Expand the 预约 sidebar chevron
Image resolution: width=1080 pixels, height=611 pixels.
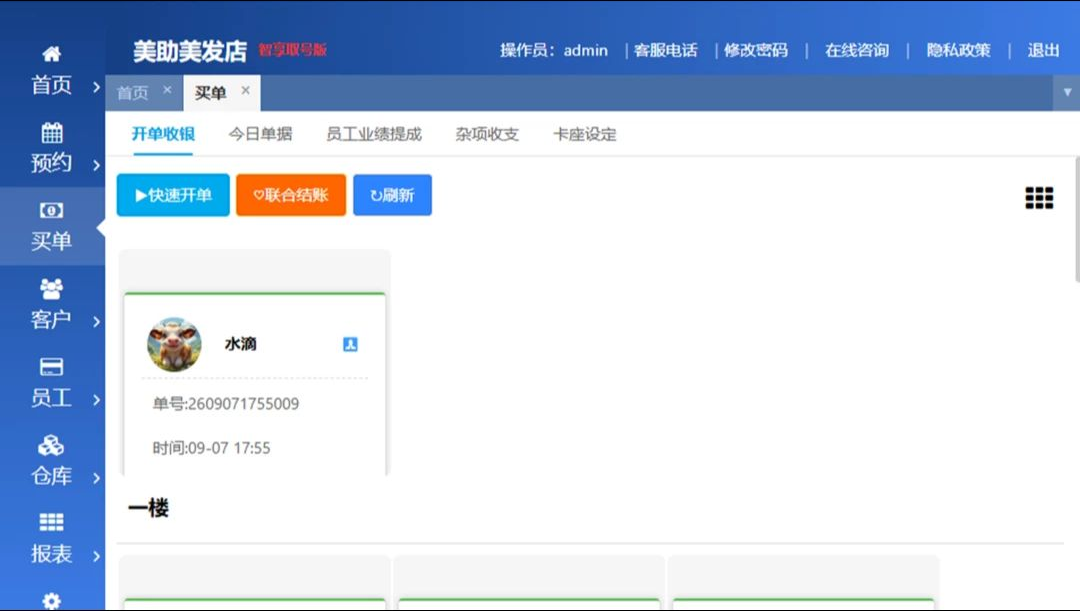(96, 165)
